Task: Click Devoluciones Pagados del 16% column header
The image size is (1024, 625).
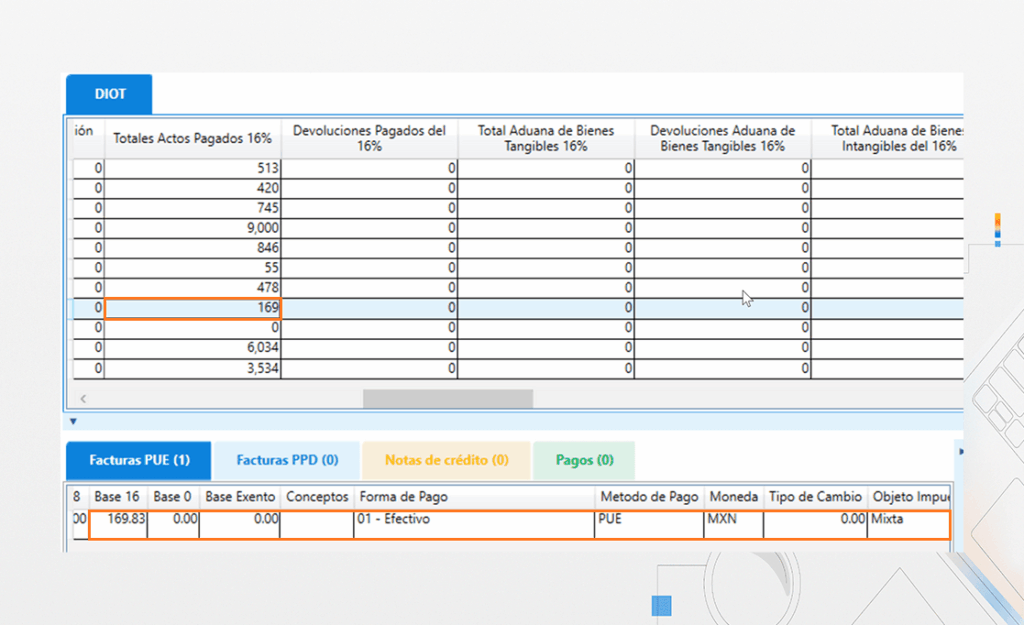Action: click(x=369, y=138)
